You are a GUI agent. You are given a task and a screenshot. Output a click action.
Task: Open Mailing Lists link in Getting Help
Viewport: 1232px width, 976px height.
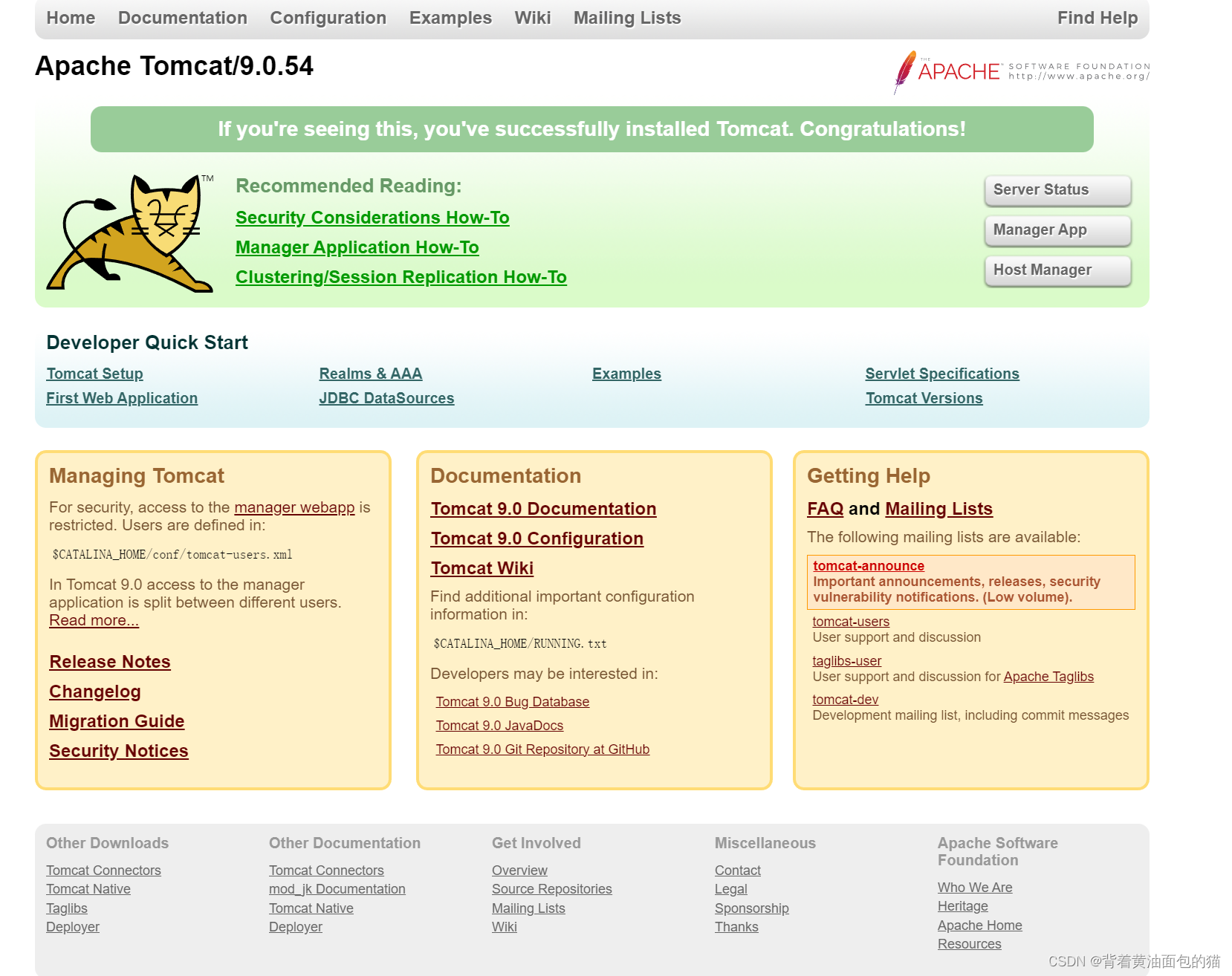coord(939,509)
